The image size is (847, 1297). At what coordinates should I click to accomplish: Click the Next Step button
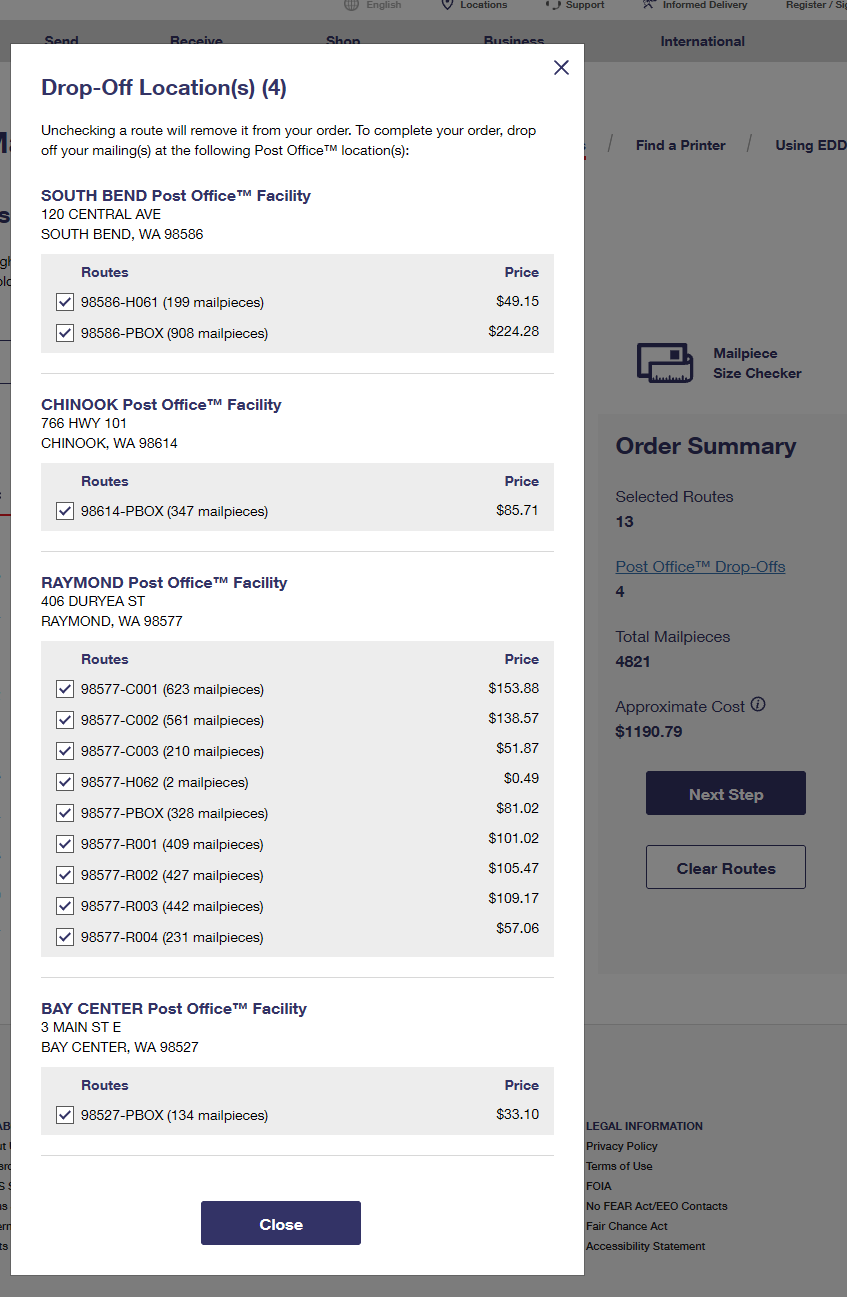point(726,794)
